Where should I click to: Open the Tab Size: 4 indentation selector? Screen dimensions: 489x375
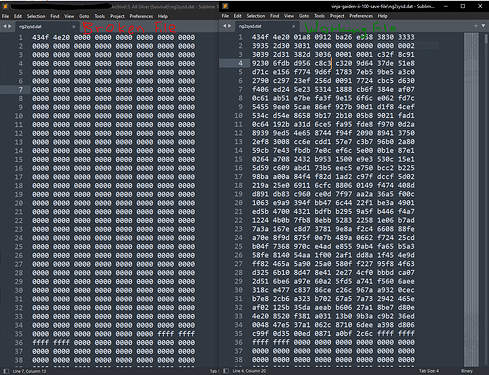pyautogui.click(x=429, y=371)
